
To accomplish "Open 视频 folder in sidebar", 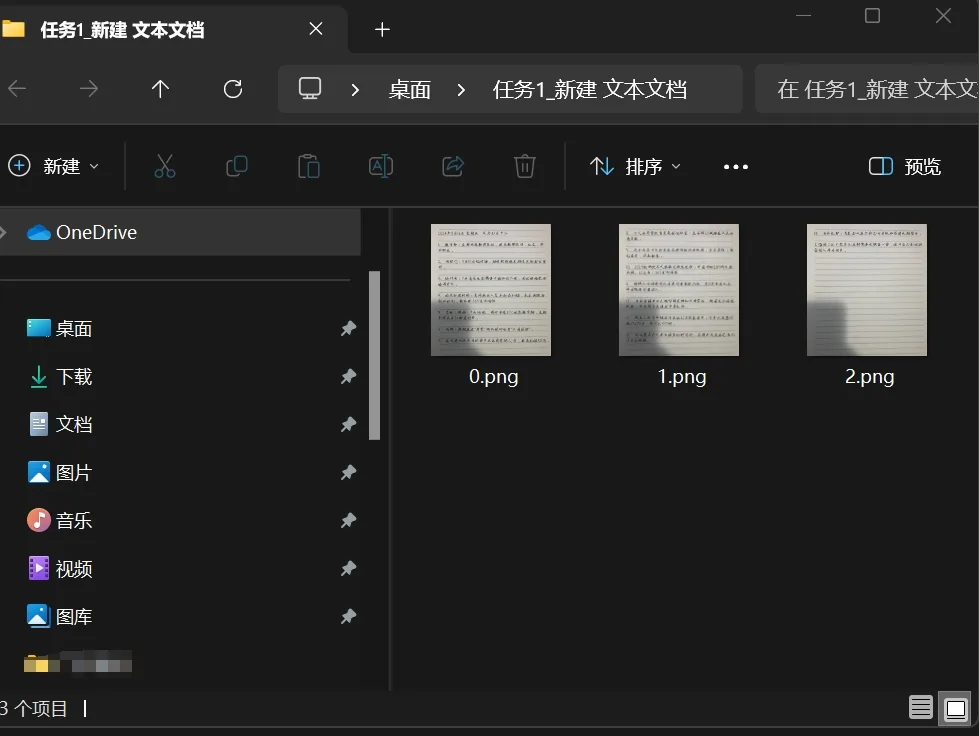I will tap(60, 568).
